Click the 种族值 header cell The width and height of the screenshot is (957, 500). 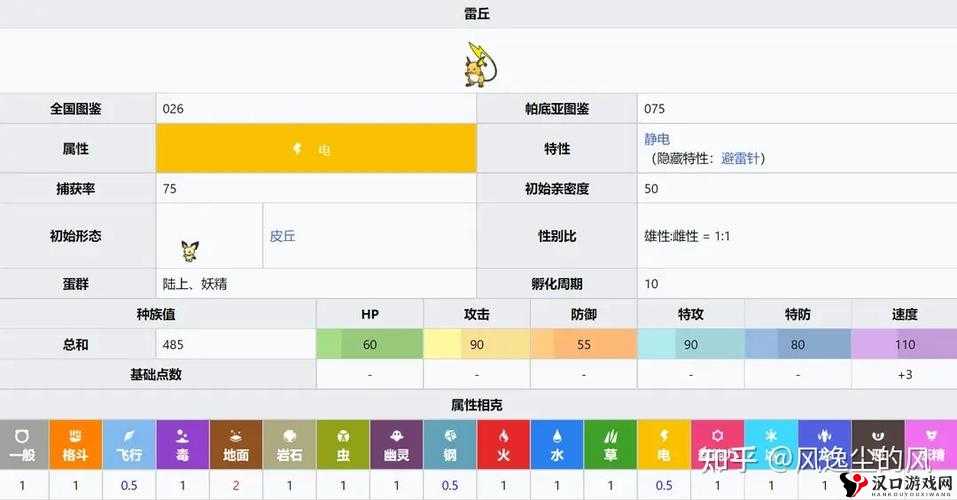point(157,314)
